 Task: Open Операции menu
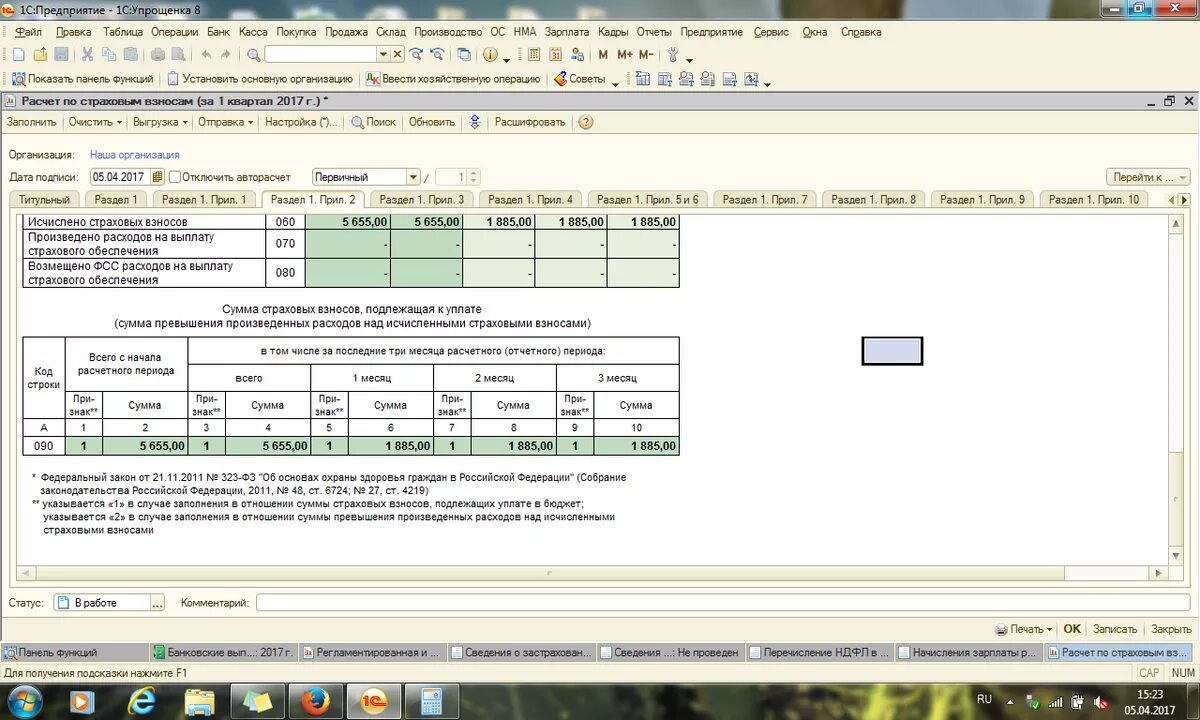[174, 32]
